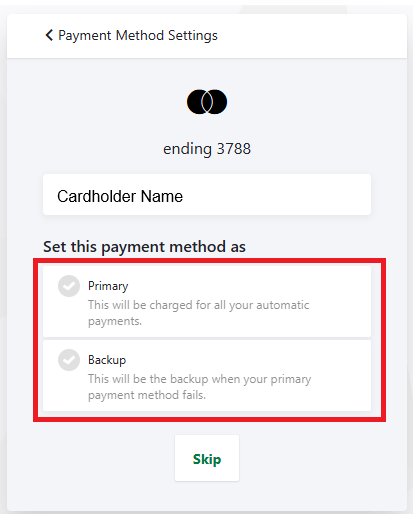This screenshot has height=514, width=413.
Task: Click the left circle of the Mastercard logo
Action: (197, 102)
